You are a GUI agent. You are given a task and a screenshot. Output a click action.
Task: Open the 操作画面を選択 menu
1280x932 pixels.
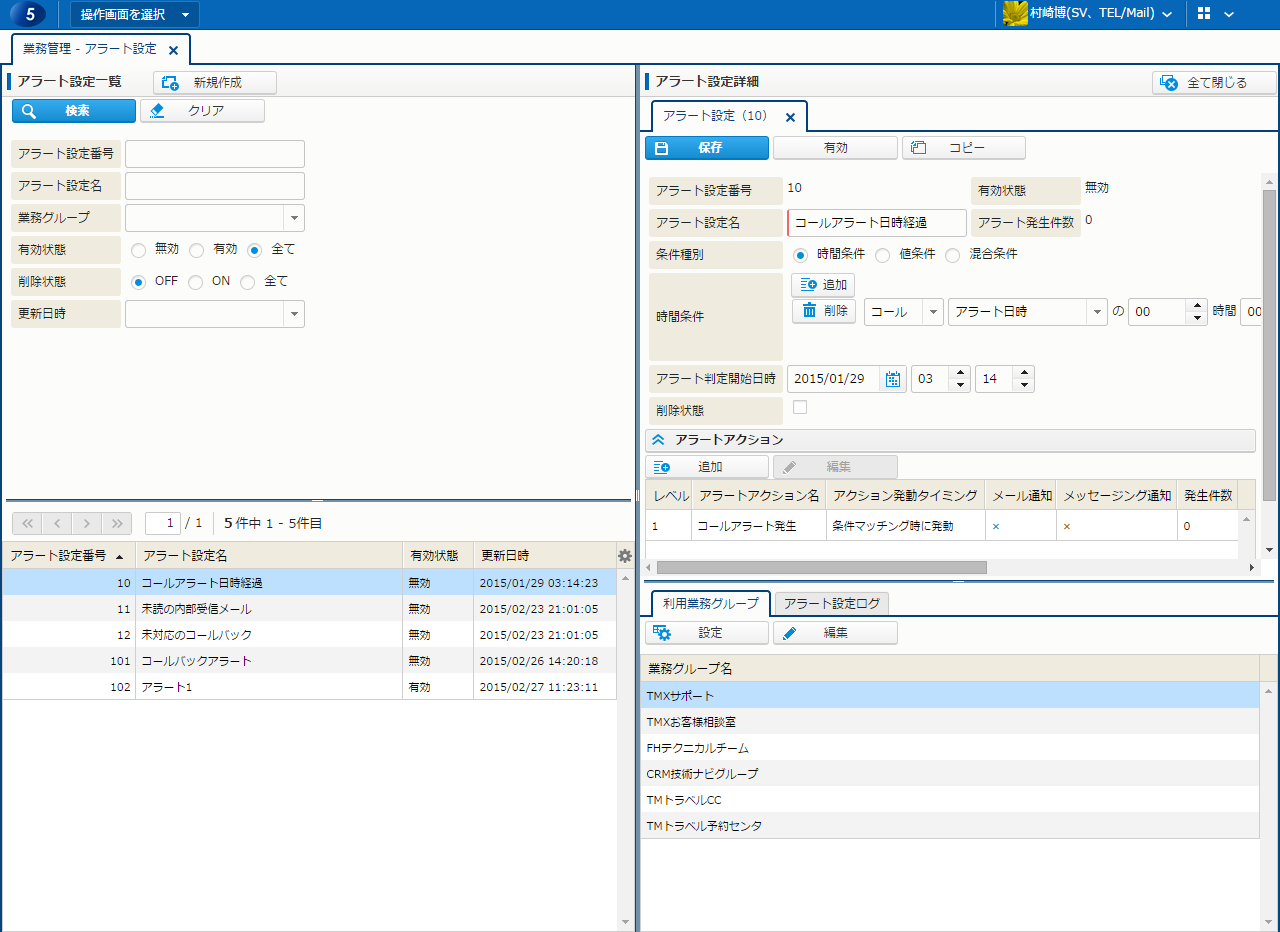(x=134, y=14)
